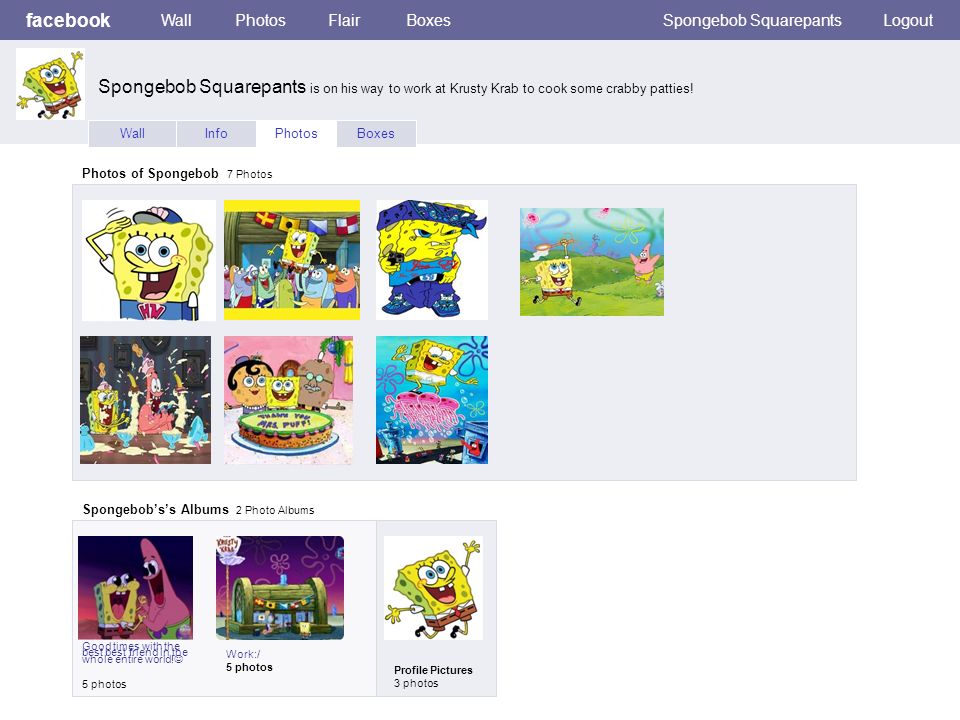960x720 pixels.
Task: Open Photos in the top navigation bar
Action: tap(260, 20)
